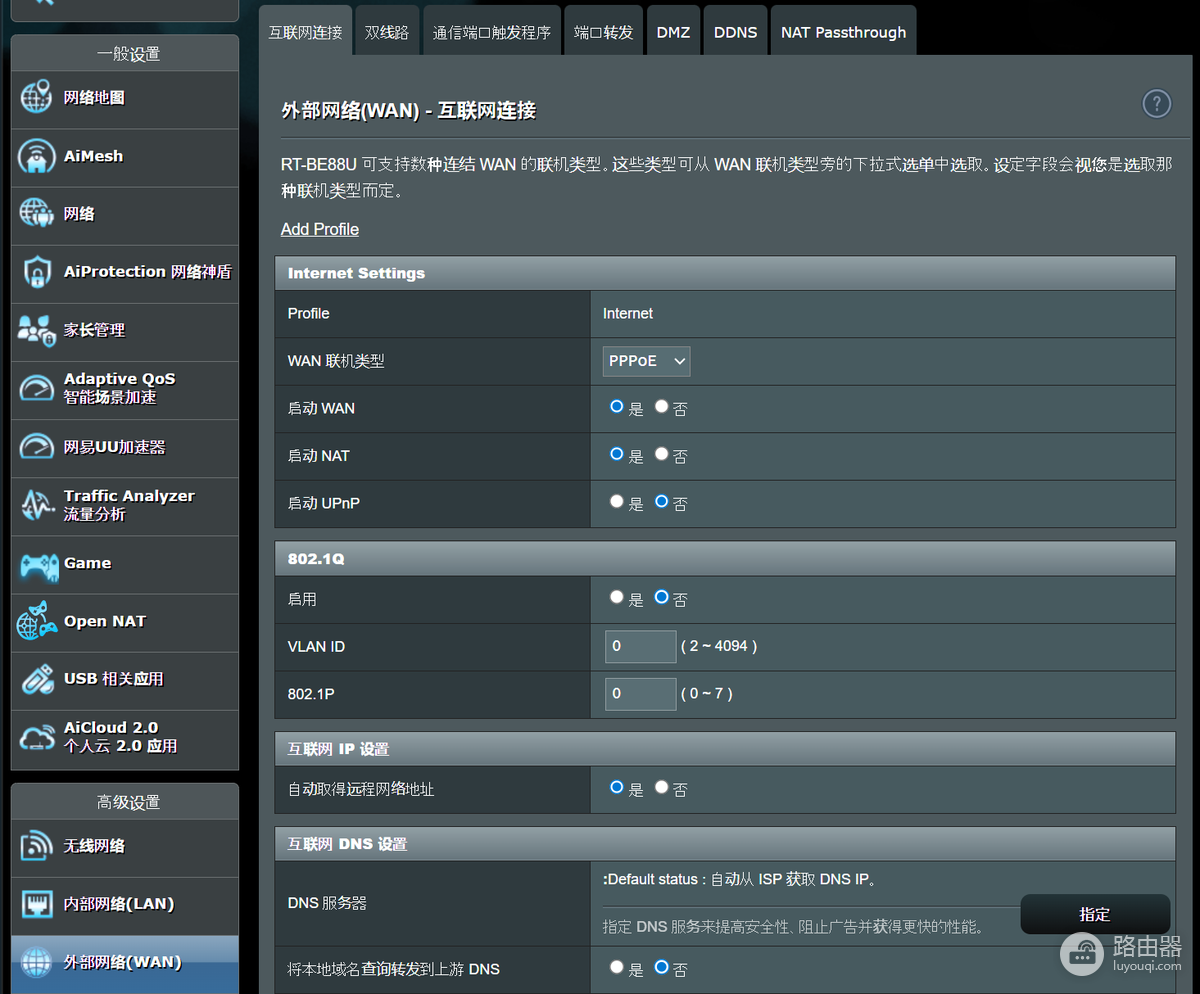Image resolution: width=1200 pixels, height=994 pixels.
Task: Choose 否 for forwarding local domain queries to upstream DNS
Action: [661, 967]
